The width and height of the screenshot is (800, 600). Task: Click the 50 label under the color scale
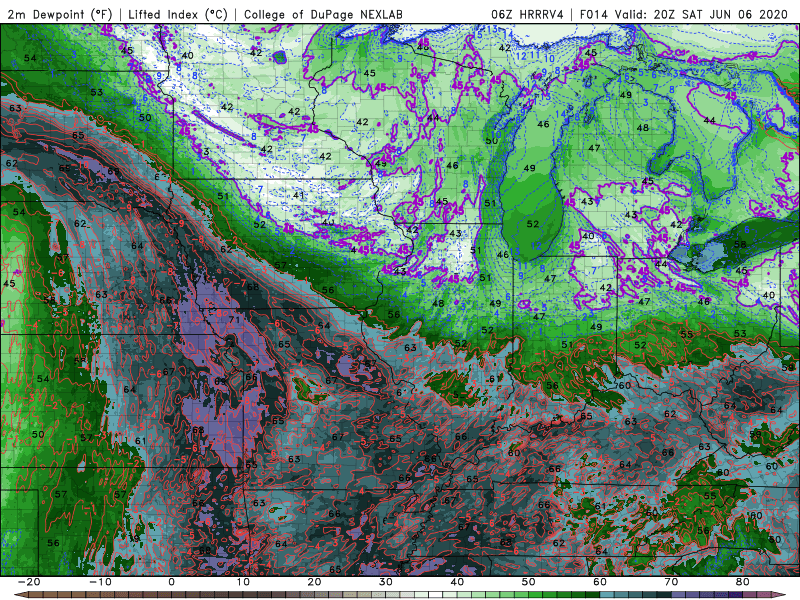pyautogui.click(x=529, y=582)
